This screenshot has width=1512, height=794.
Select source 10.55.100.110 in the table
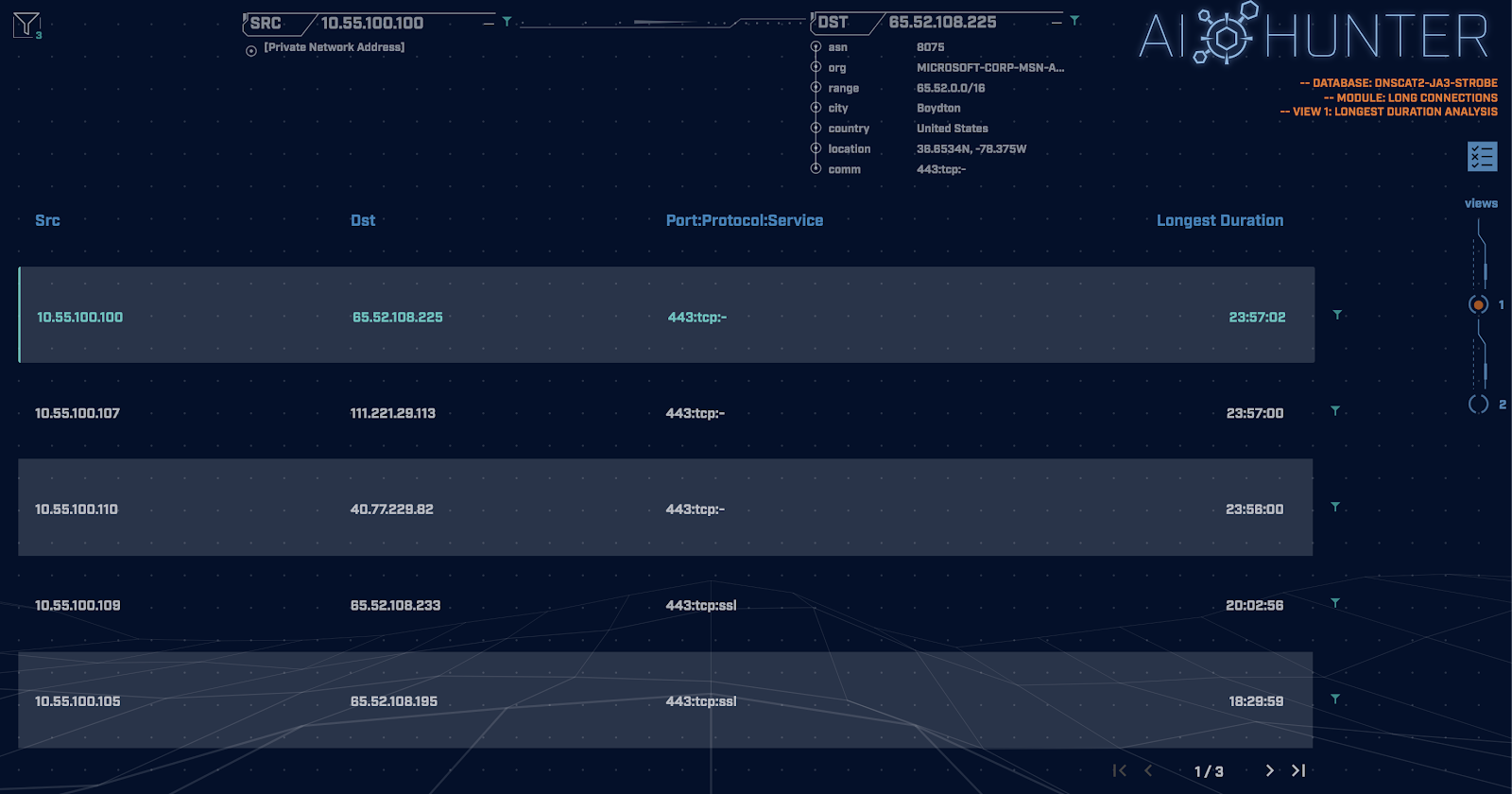tap(77, 509)
